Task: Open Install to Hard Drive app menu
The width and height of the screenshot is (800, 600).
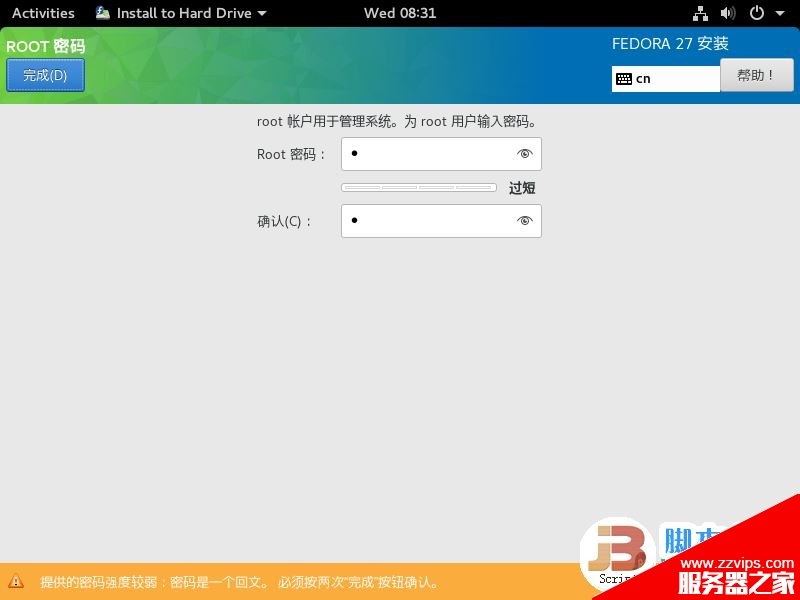Action: (x=181, y=13)
